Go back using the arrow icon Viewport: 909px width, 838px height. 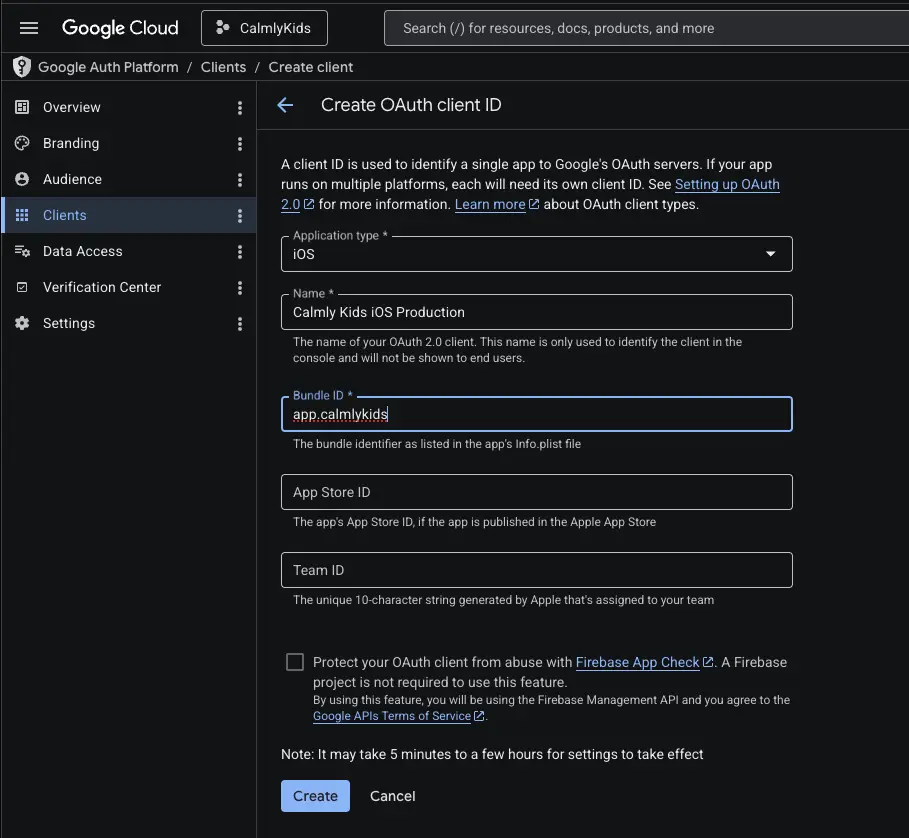(285, 105)
